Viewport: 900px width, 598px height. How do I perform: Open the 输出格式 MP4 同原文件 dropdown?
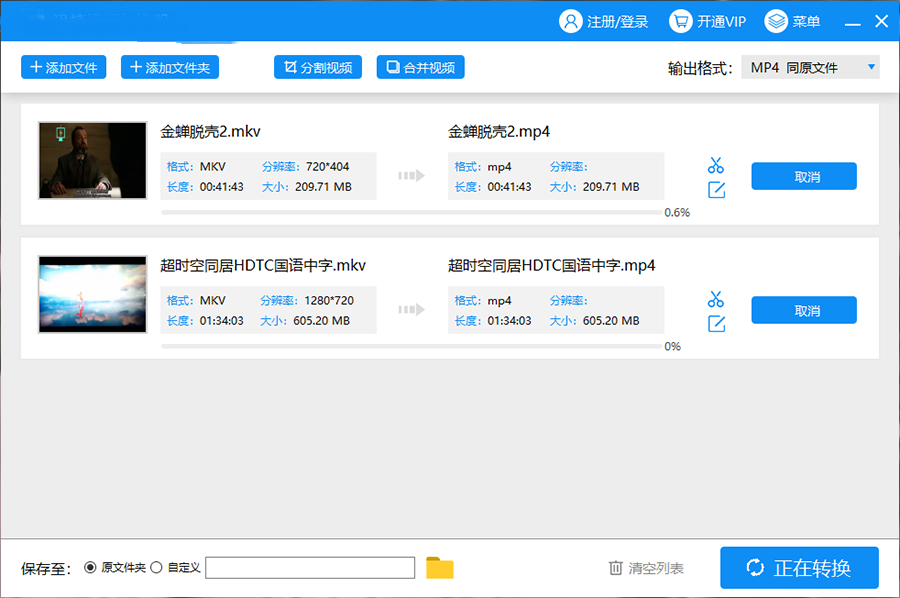810,68
